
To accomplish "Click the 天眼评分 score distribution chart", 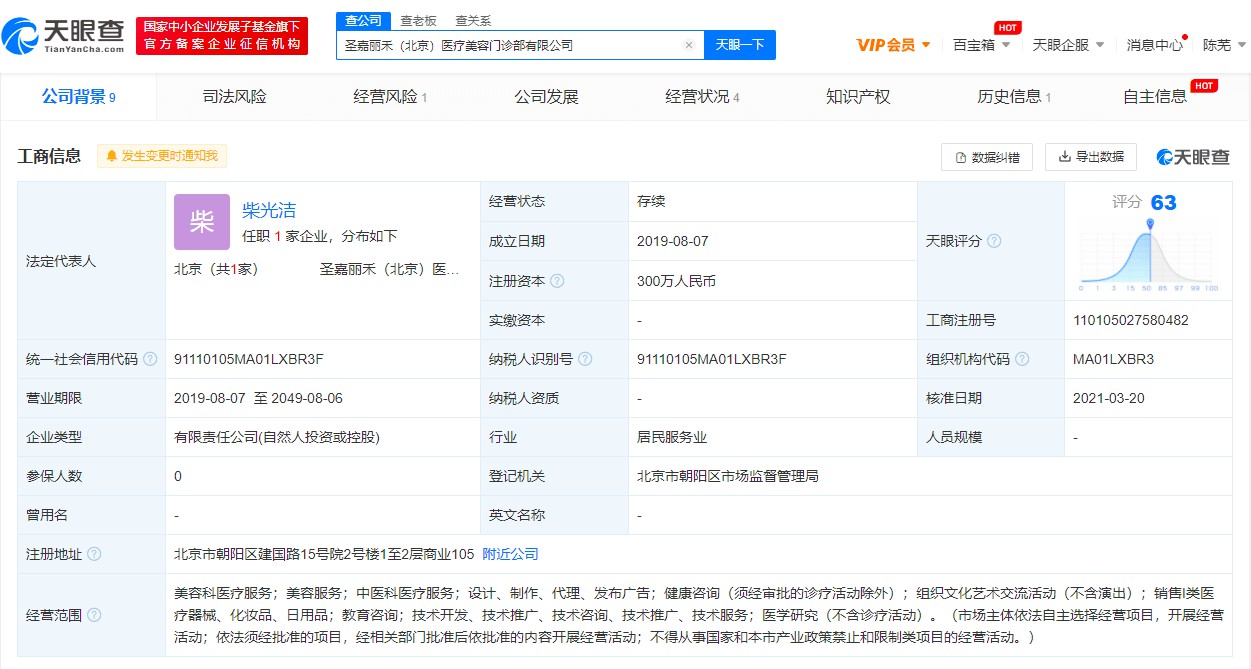I will click(1148, 255).
